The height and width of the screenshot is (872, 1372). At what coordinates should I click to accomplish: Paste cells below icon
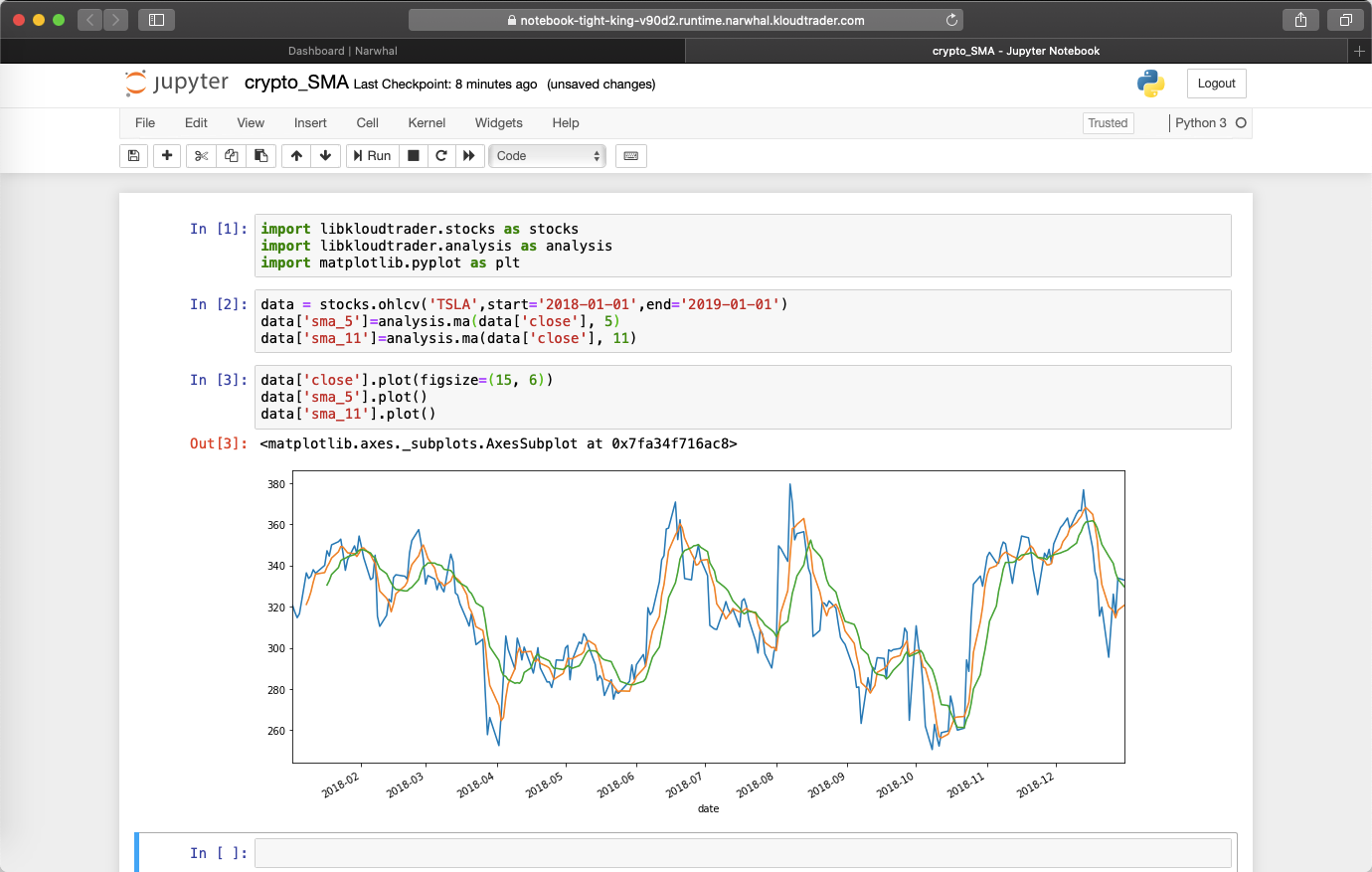coord(260,156)
